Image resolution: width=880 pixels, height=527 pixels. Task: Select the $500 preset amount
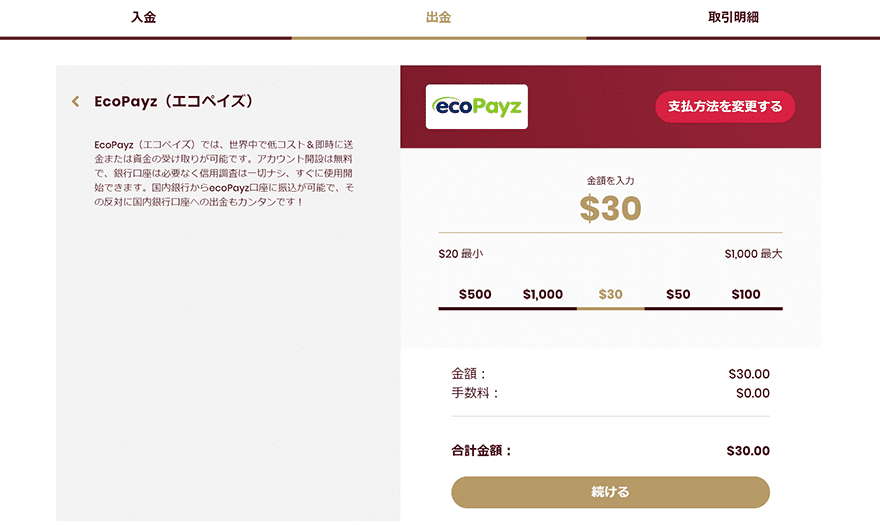pyautogui.click(x=475, y=295)
